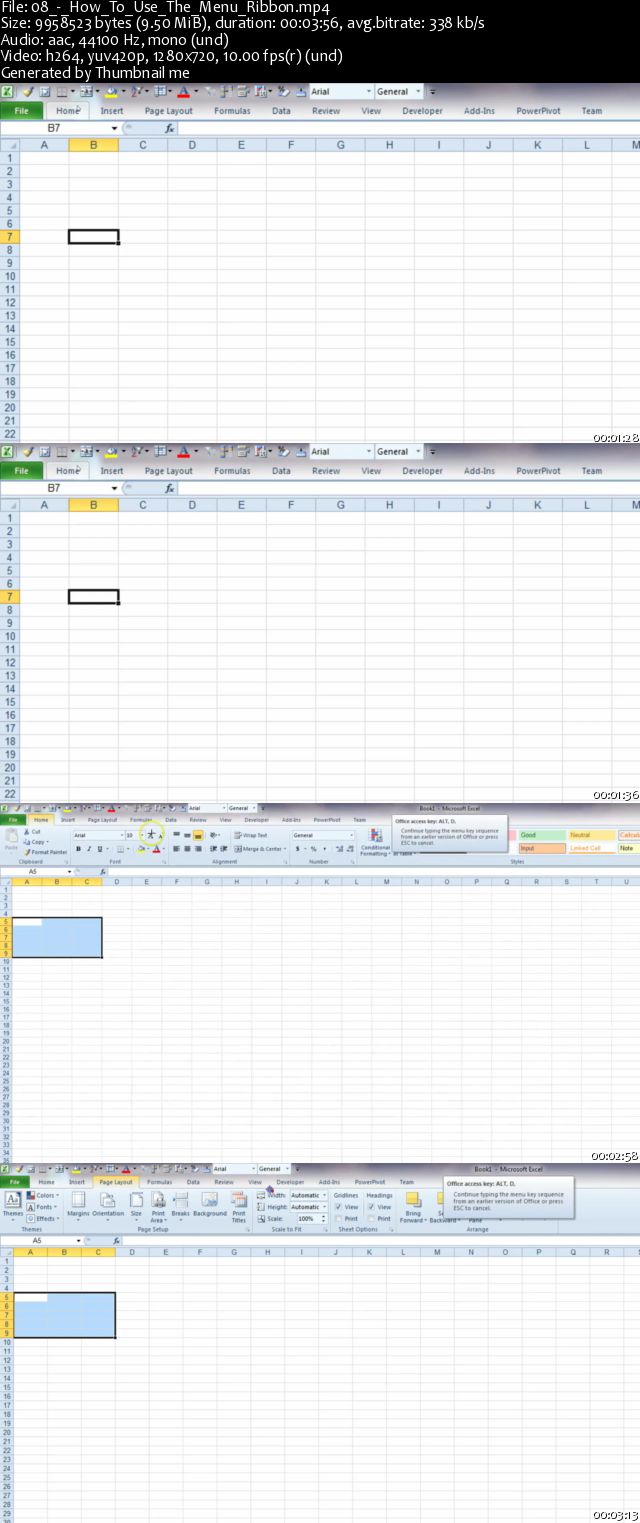Open the theme Effects dropdown
Image resolution: width=640 pixels, height=1523 pixels.
pyautogui.click(x=57, y=1219)
